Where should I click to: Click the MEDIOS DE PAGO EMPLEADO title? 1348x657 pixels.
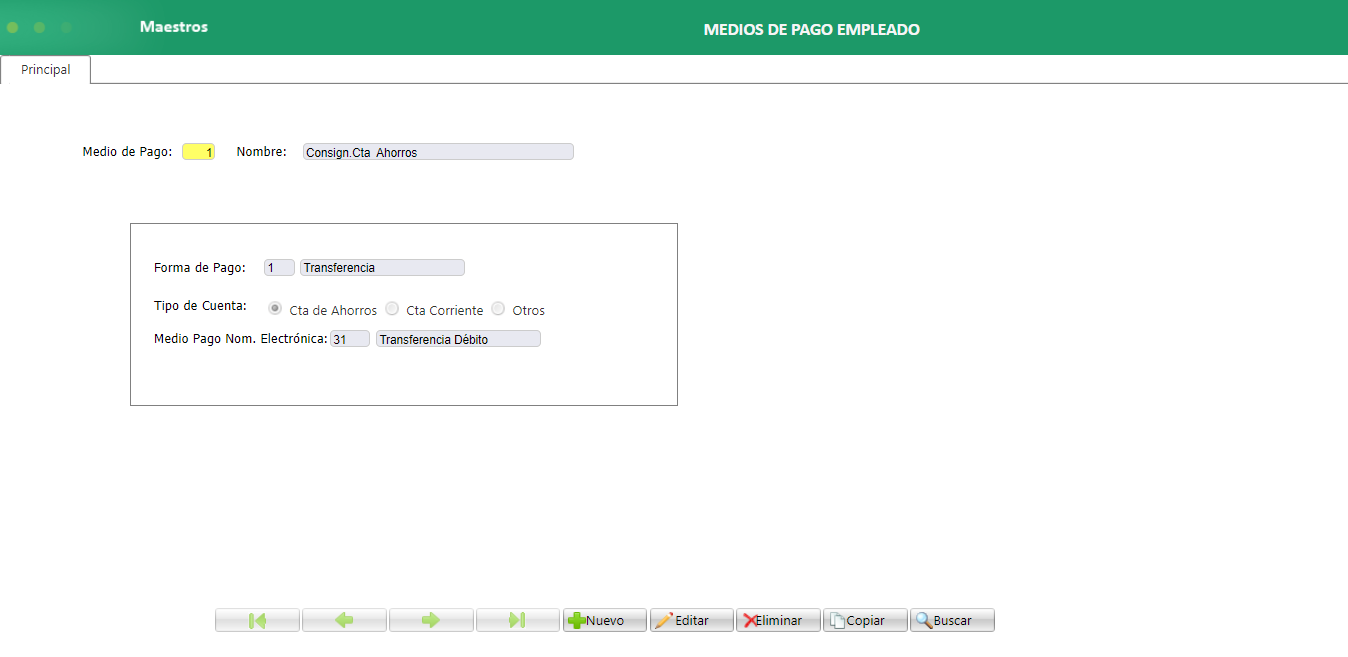[x=812, y=30]
